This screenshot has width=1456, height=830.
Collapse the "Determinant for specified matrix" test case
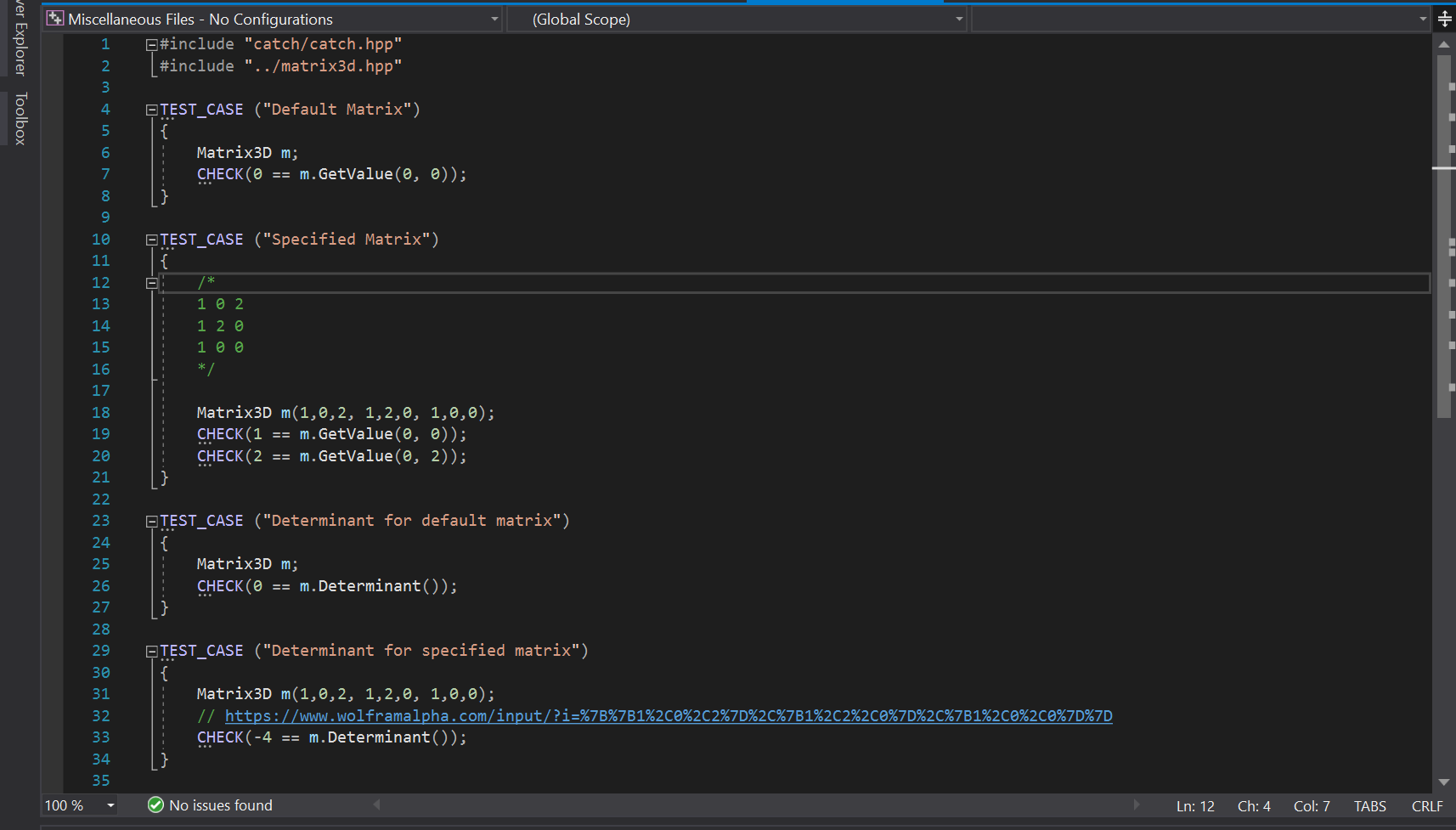click(151, 651)
